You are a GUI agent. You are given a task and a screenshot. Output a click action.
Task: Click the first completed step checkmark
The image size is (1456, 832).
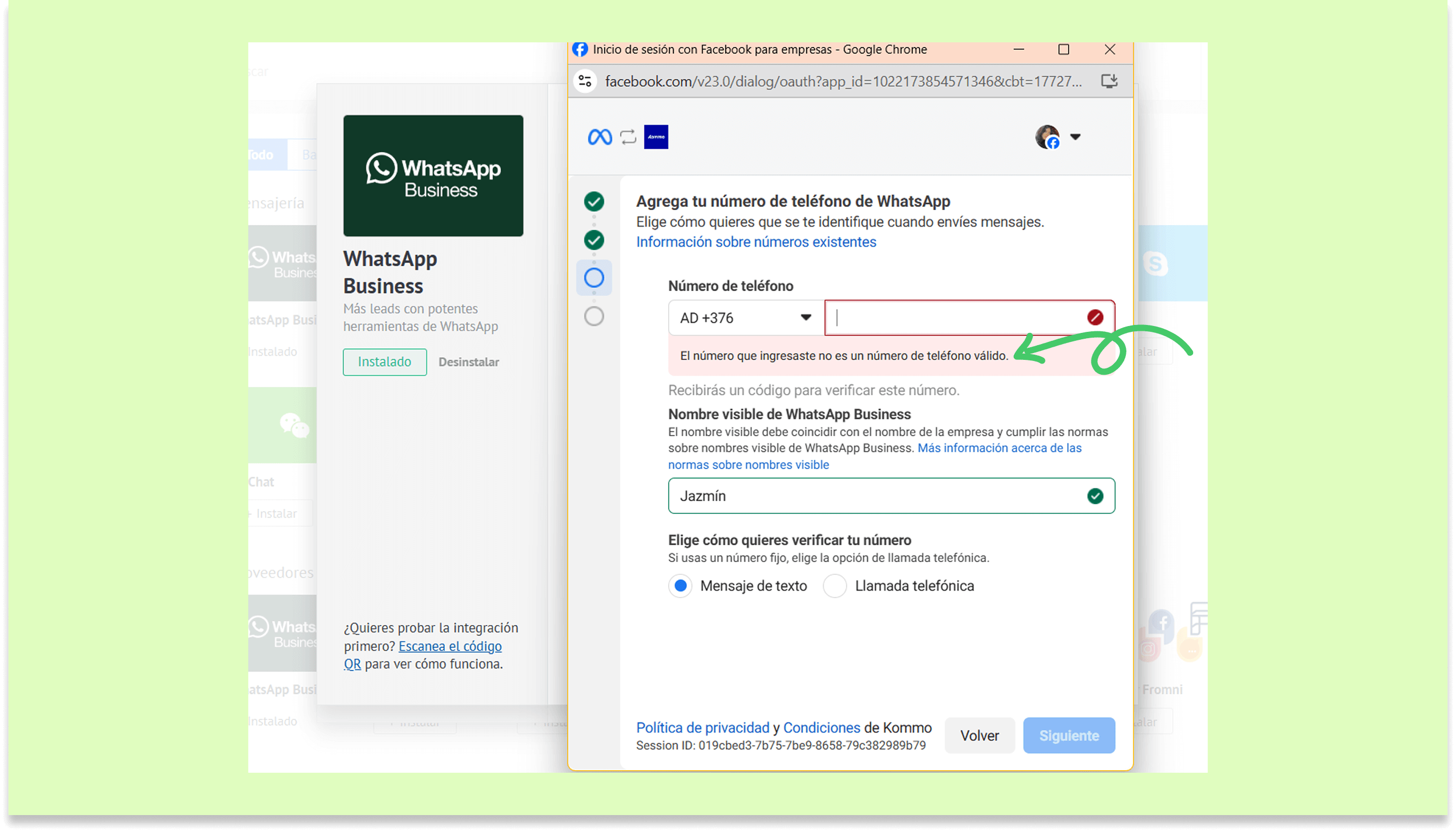[x=594, y=202]
